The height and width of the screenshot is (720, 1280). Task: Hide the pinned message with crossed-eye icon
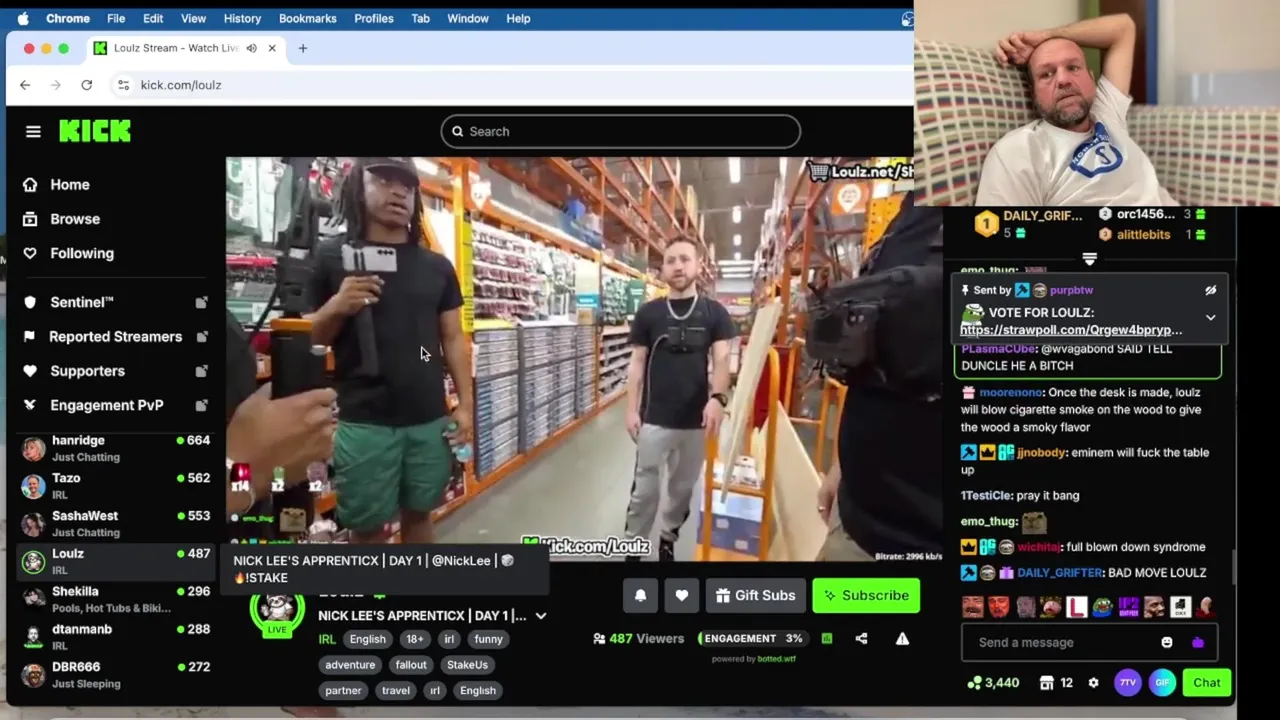pos(1210,290)
